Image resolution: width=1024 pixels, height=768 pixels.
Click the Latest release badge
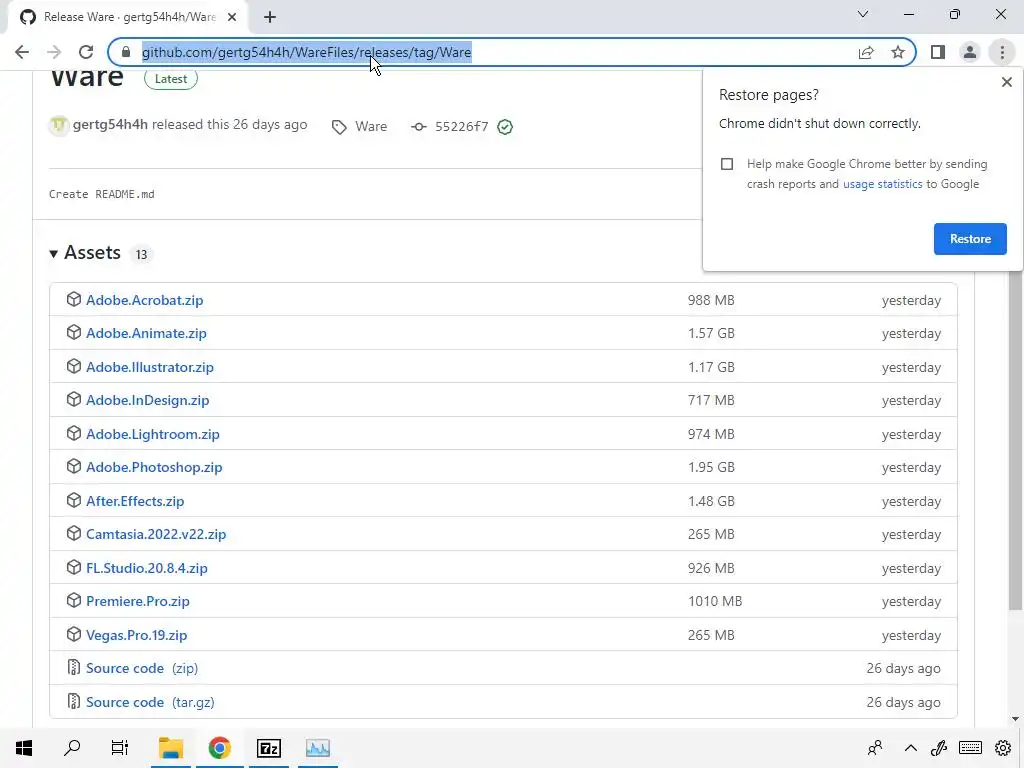170,79
